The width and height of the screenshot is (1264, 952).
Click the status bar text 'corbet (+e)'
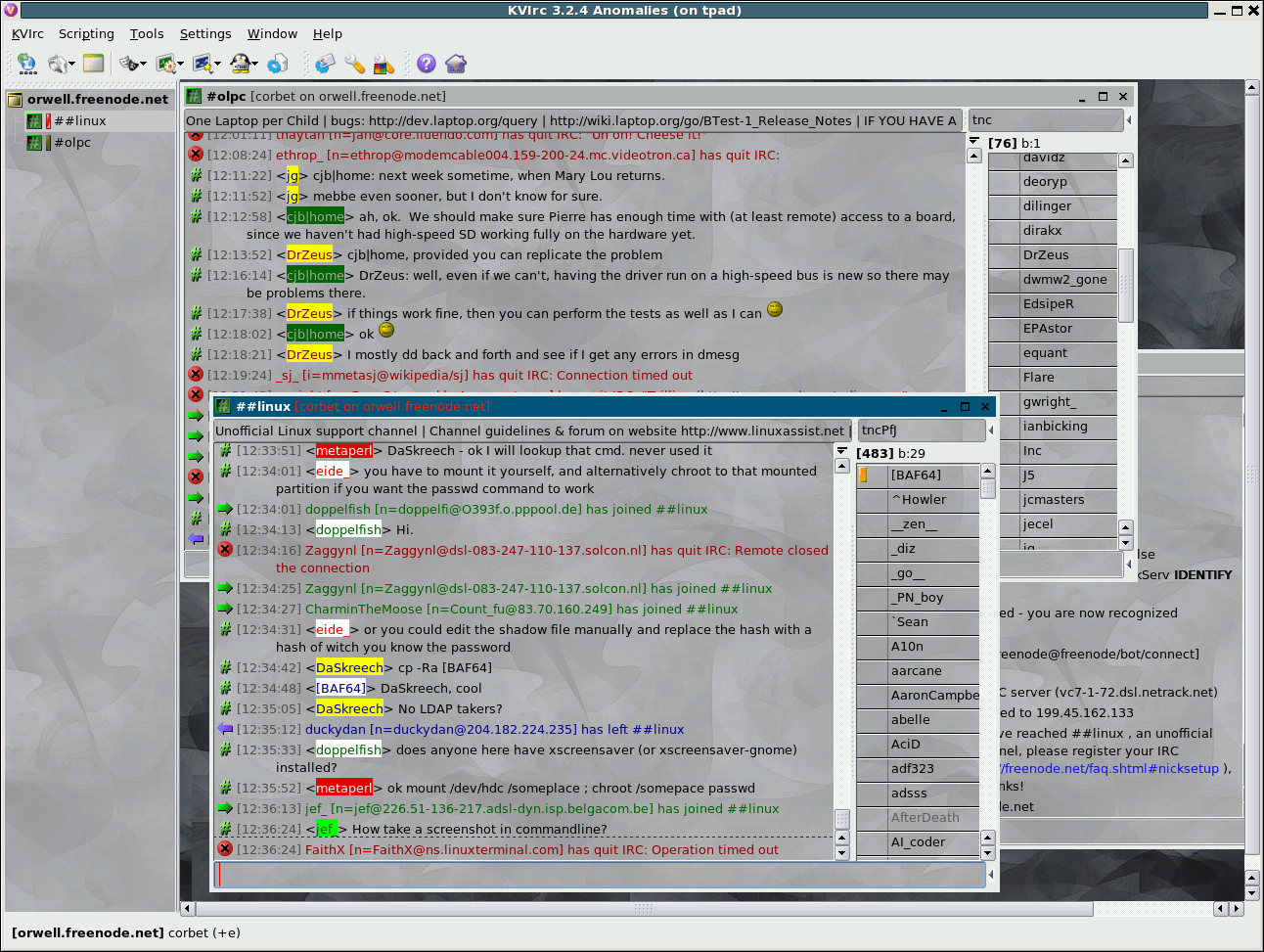click(204, 932)
